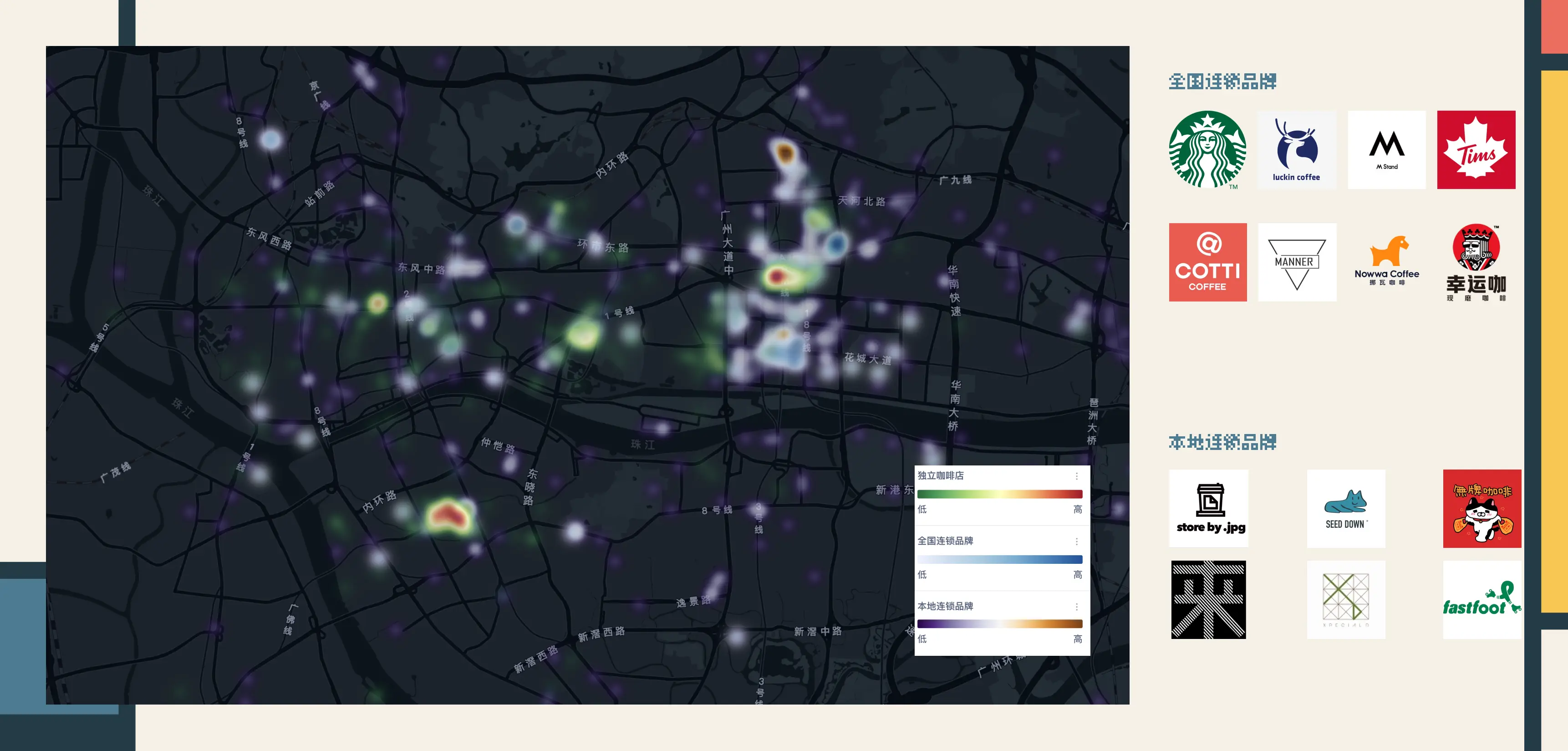
Task: Open options menu for 独立咖啡店 legend
Action: pyautogui.click(x=1076, y=476)
